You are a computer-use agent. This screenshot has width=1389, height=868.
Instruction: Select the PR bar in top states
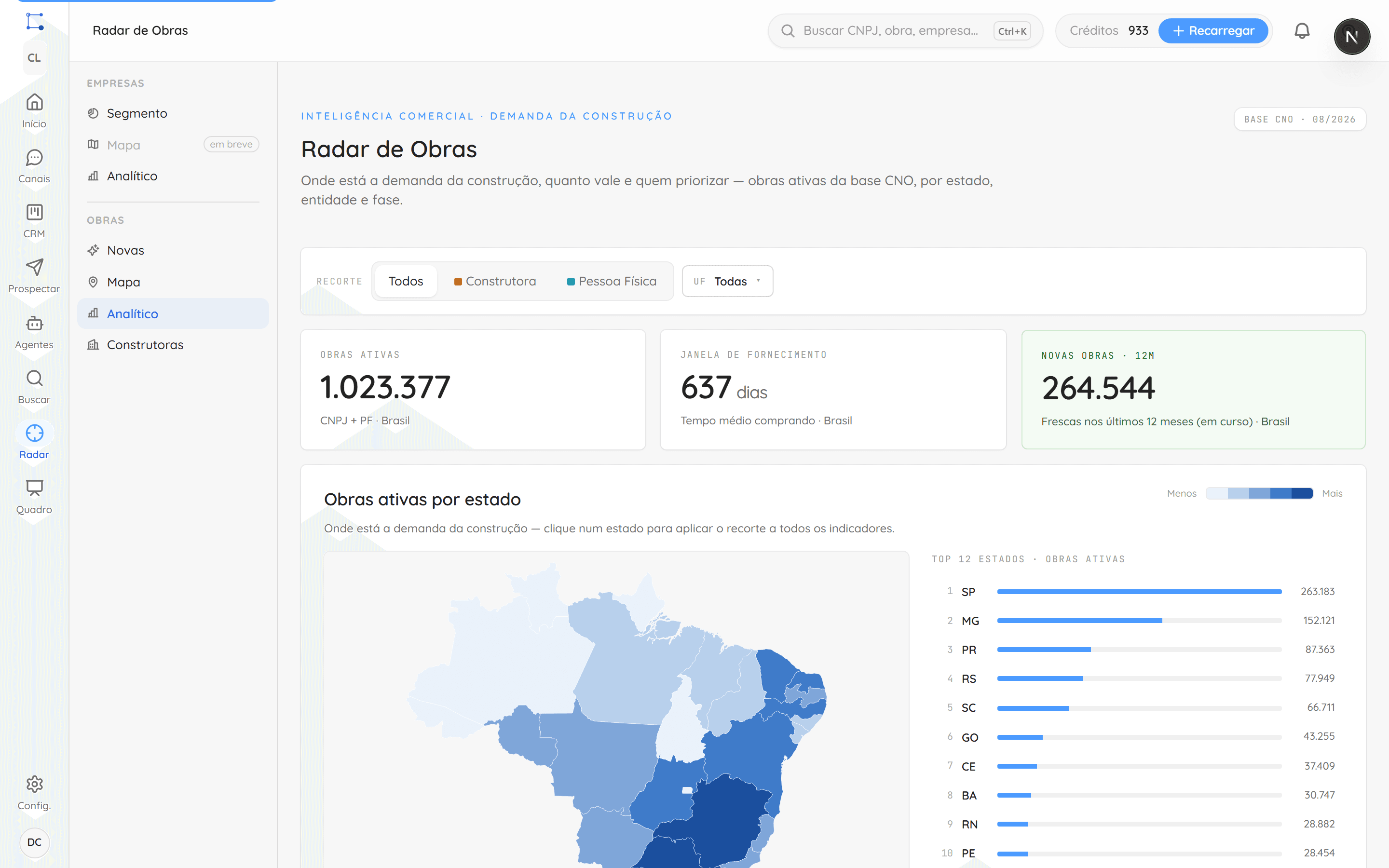1139,649
